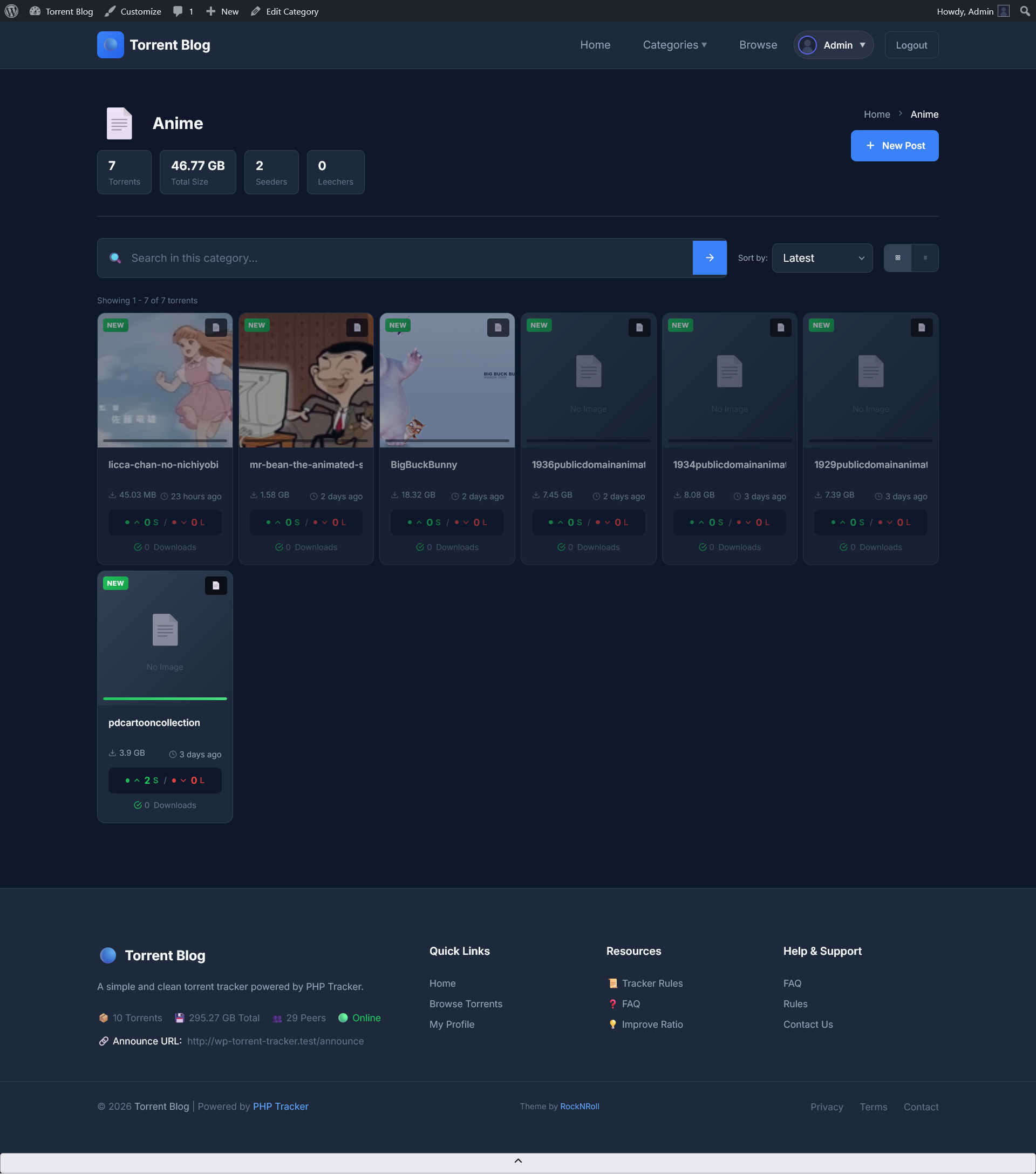The height and width of the screenshot is (1174, 1036).
Task: Click the New Post button
Action: click(x=894, y=145)
